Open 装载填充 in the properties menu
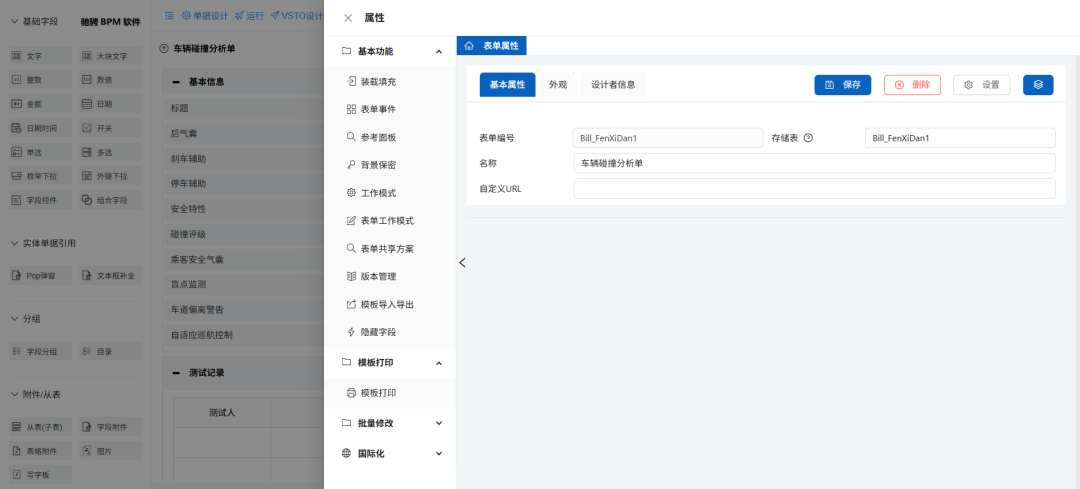 click(x=390, y=81)
